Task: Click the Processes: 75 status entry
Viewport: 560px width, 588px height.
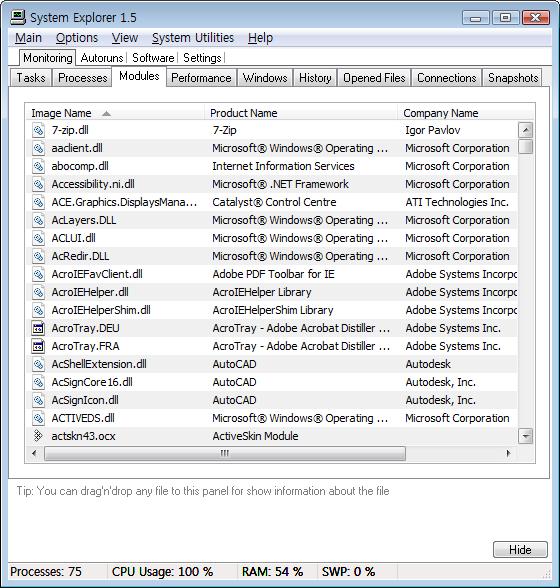Action: pos(46,572)
